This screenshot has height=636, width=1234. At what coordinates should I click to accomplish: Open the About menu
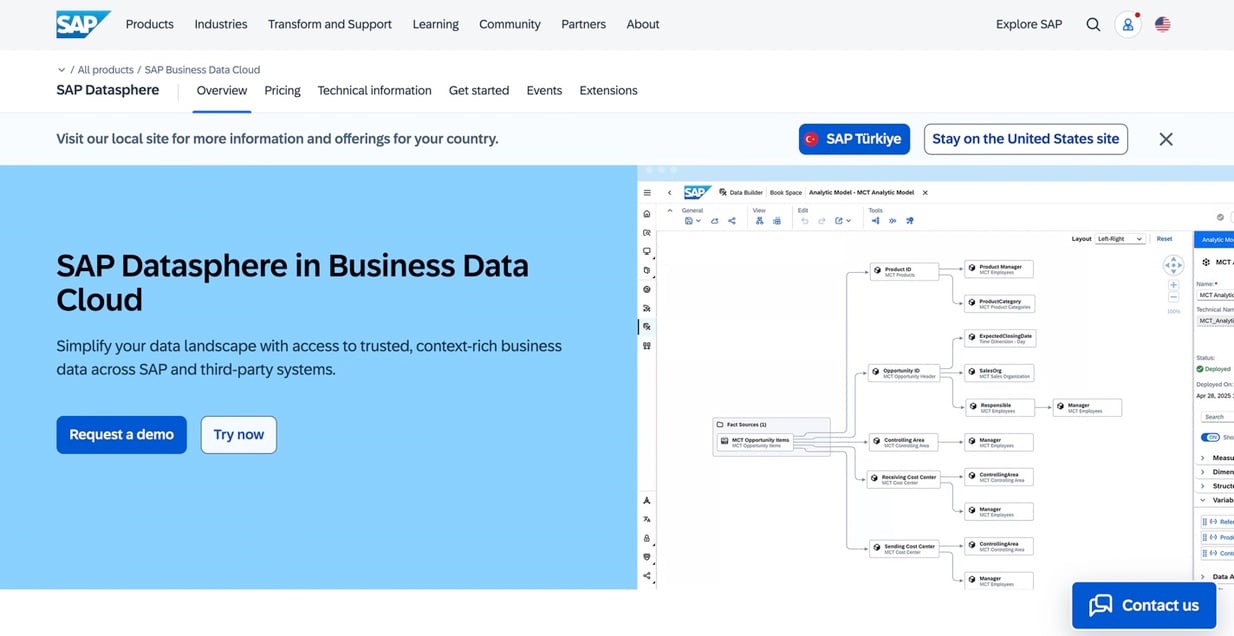click(643, 24)
